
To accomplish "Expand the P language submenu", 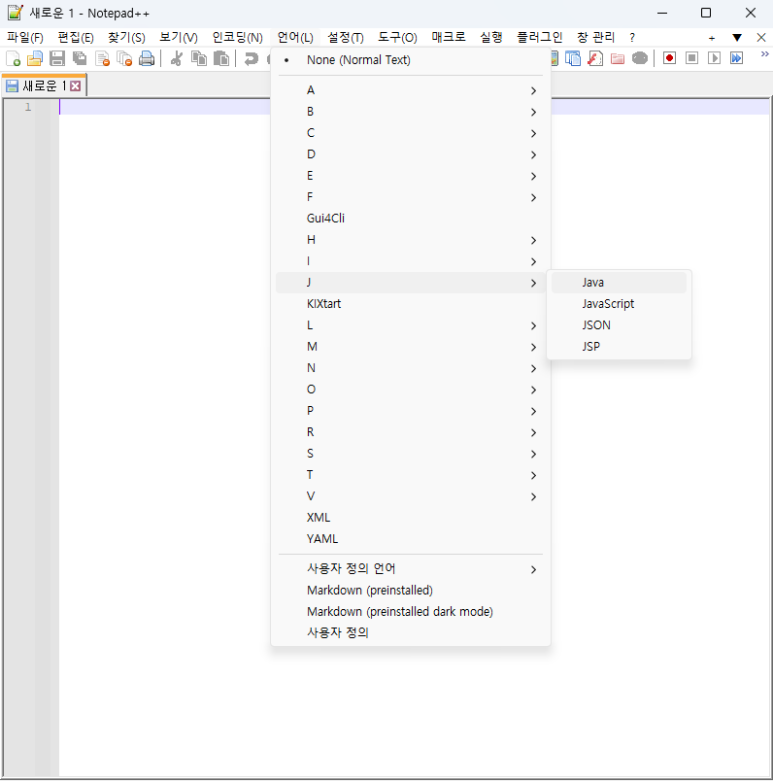I will [411, 411].
